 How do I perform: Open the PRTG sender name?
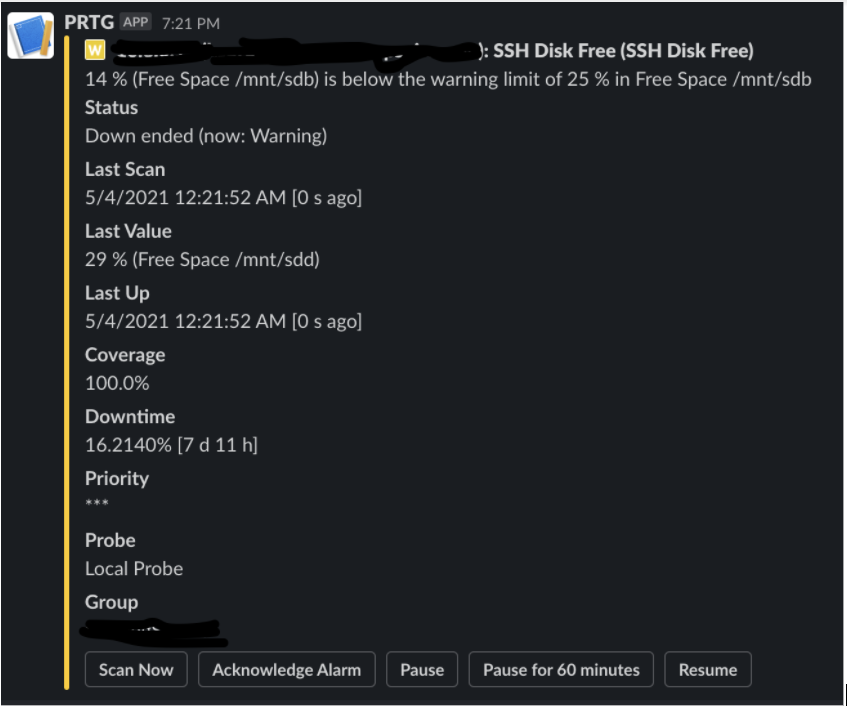[x=89, y=22]
